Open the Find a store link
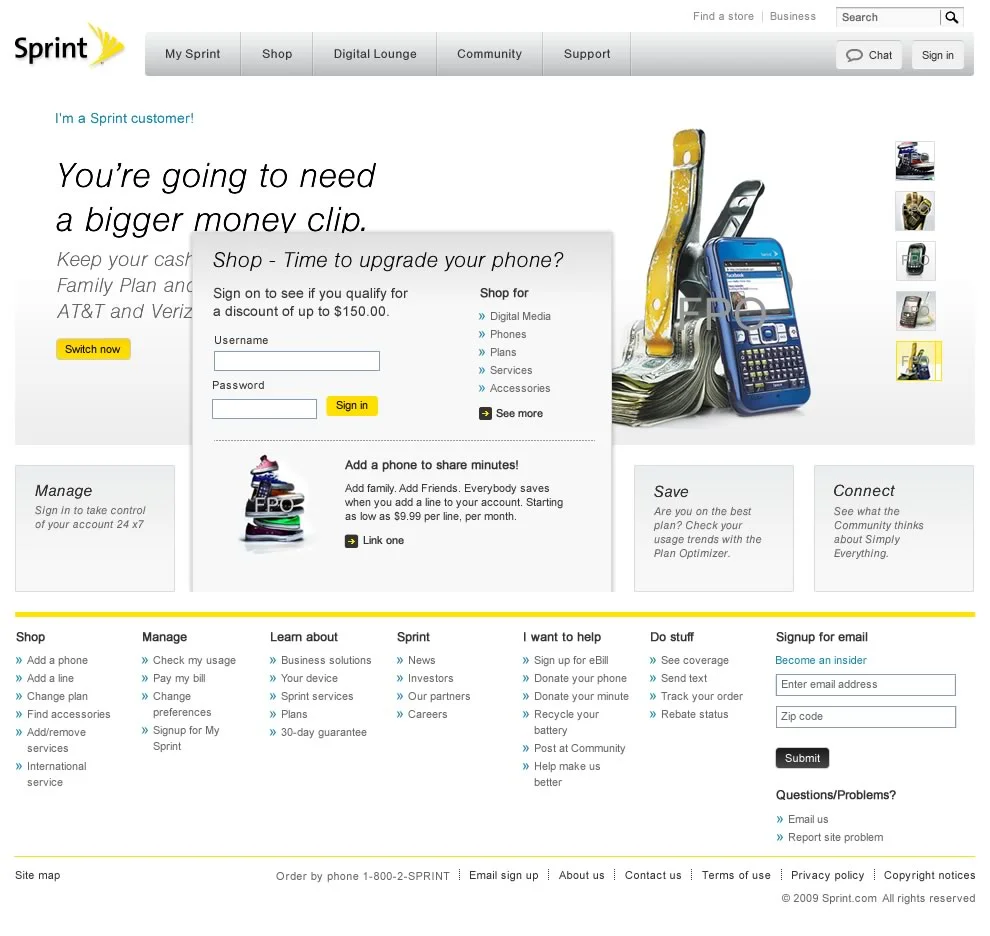 (x=723, y=17)
